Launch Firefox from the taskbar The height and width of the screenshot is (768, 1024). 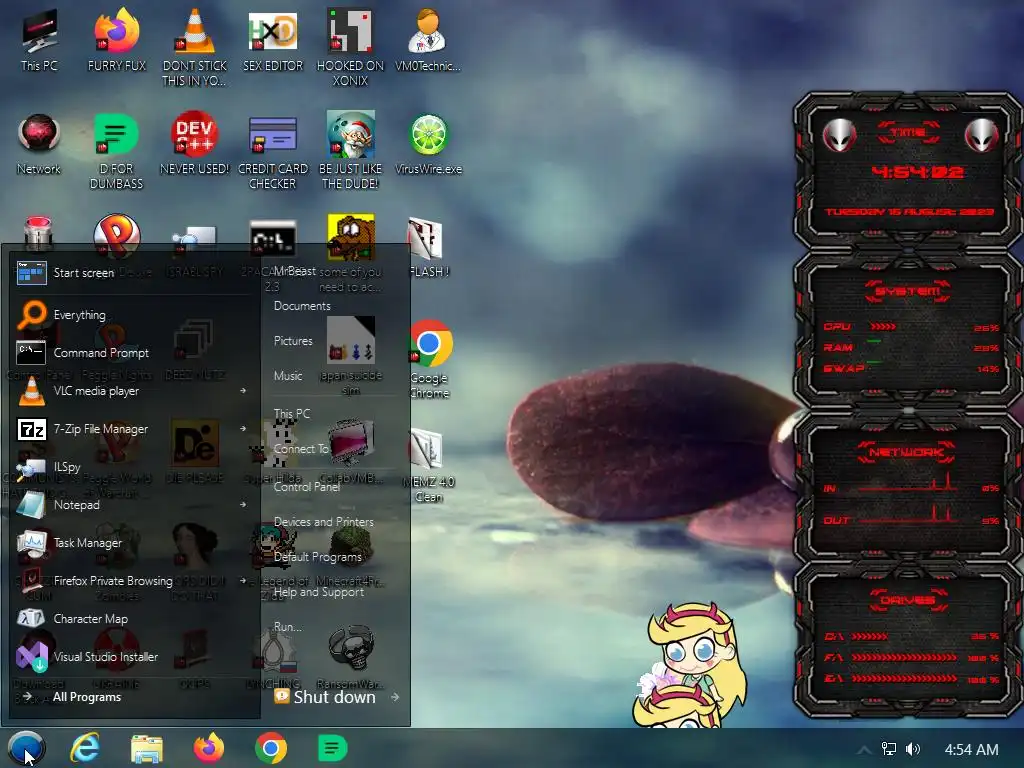pyautogui.click(x=208, y=748)
